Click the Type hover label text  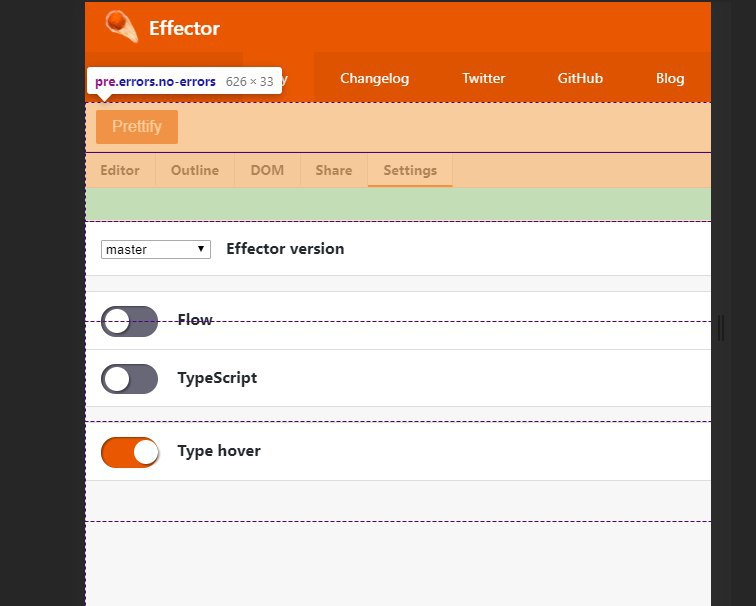tap(219, 451)
